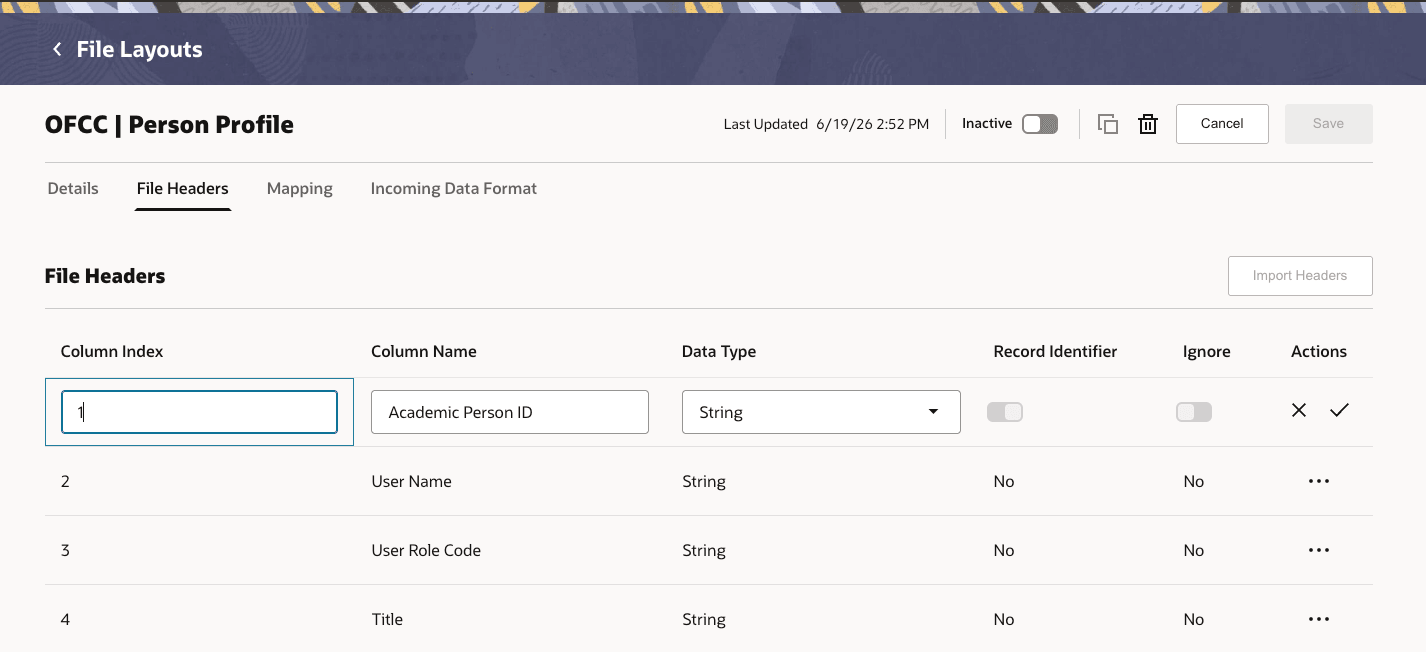Click the Academic Person ID name field
This screenshot has height=652, width=1426.
(510, 412)
